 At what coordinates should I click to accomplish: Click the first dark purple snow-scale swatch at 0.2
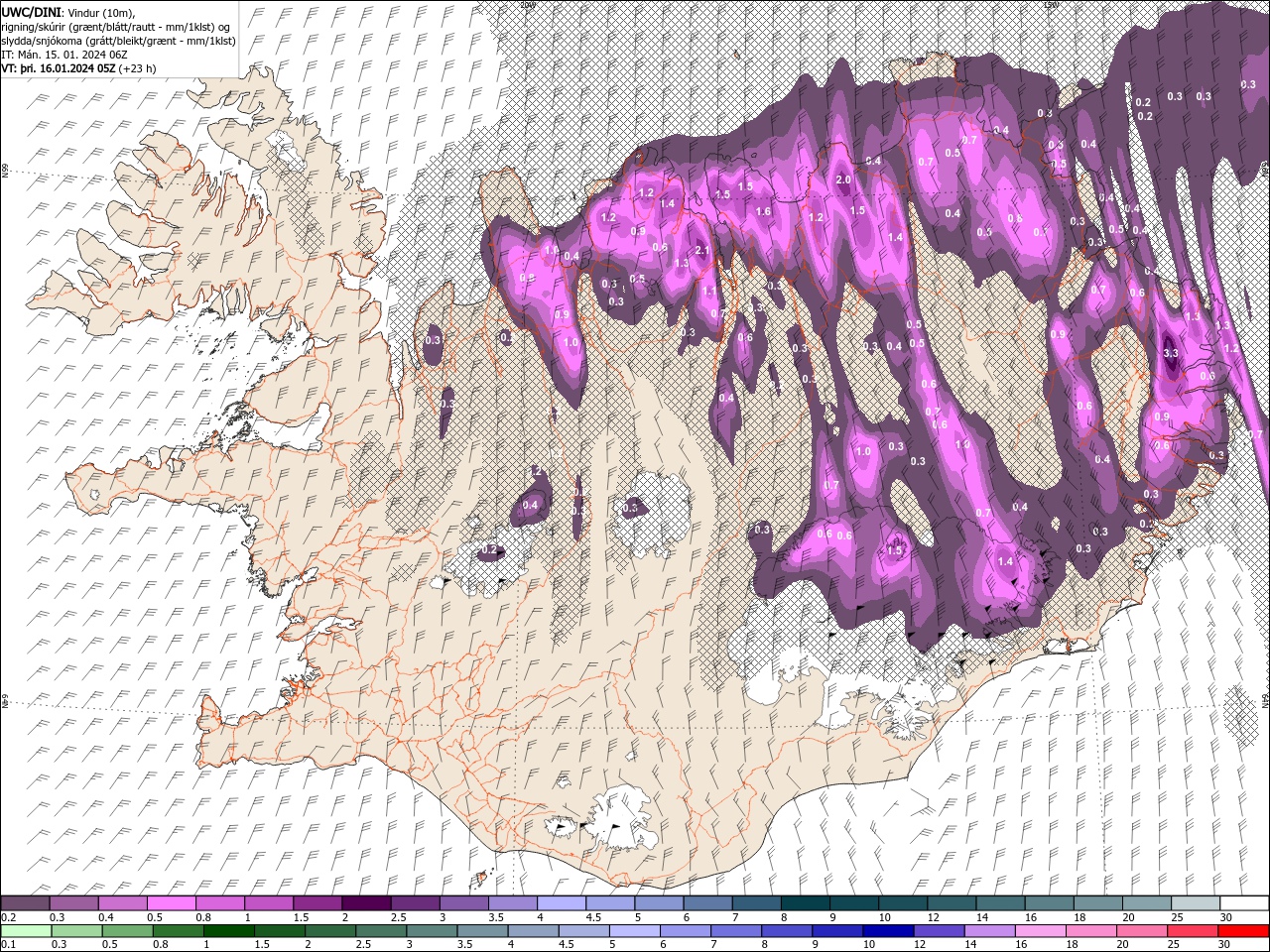pos(25,903)
